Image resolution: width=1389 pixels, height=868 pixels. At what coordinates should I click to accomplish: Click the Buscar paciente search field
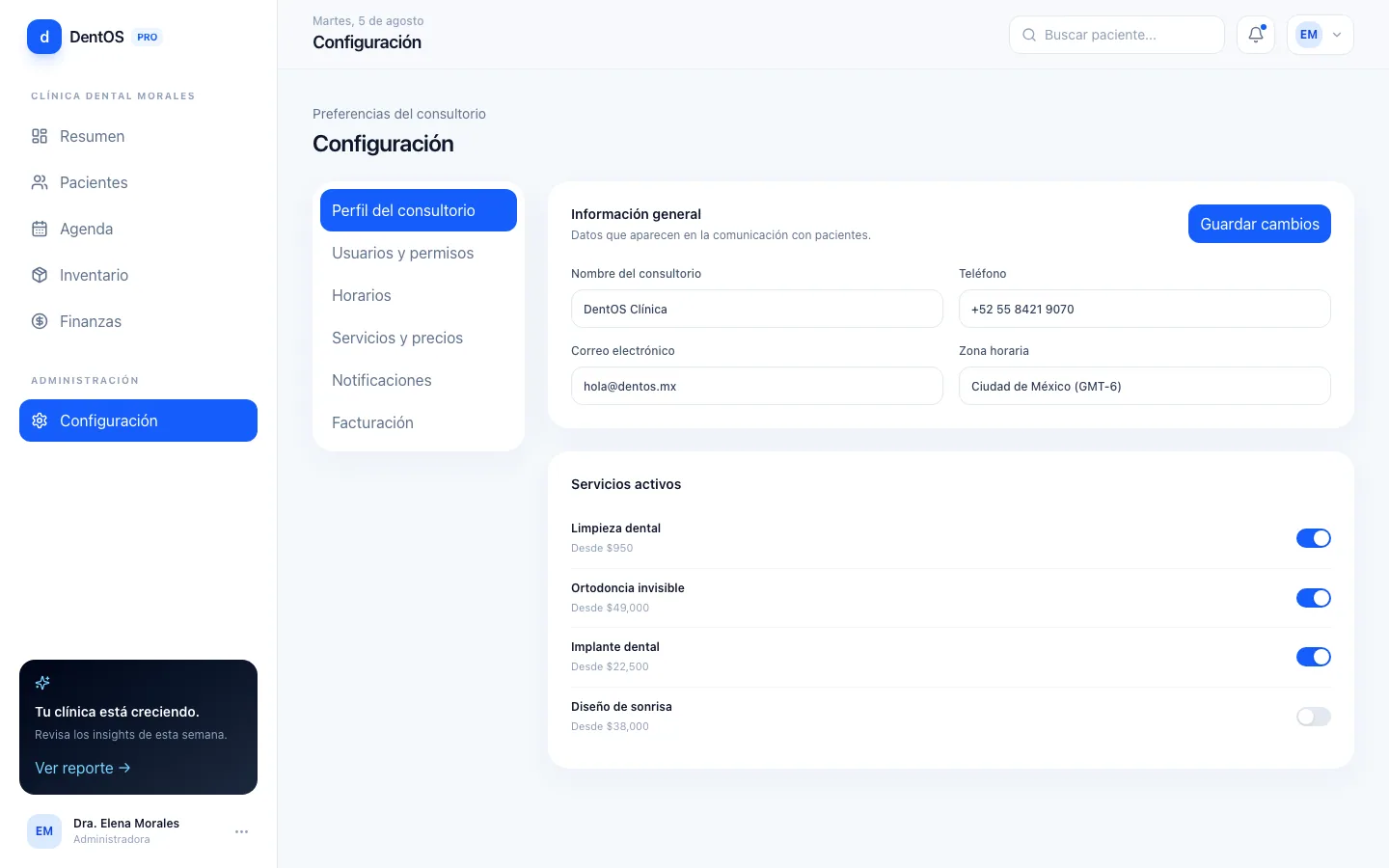(x=1117, y=35)
